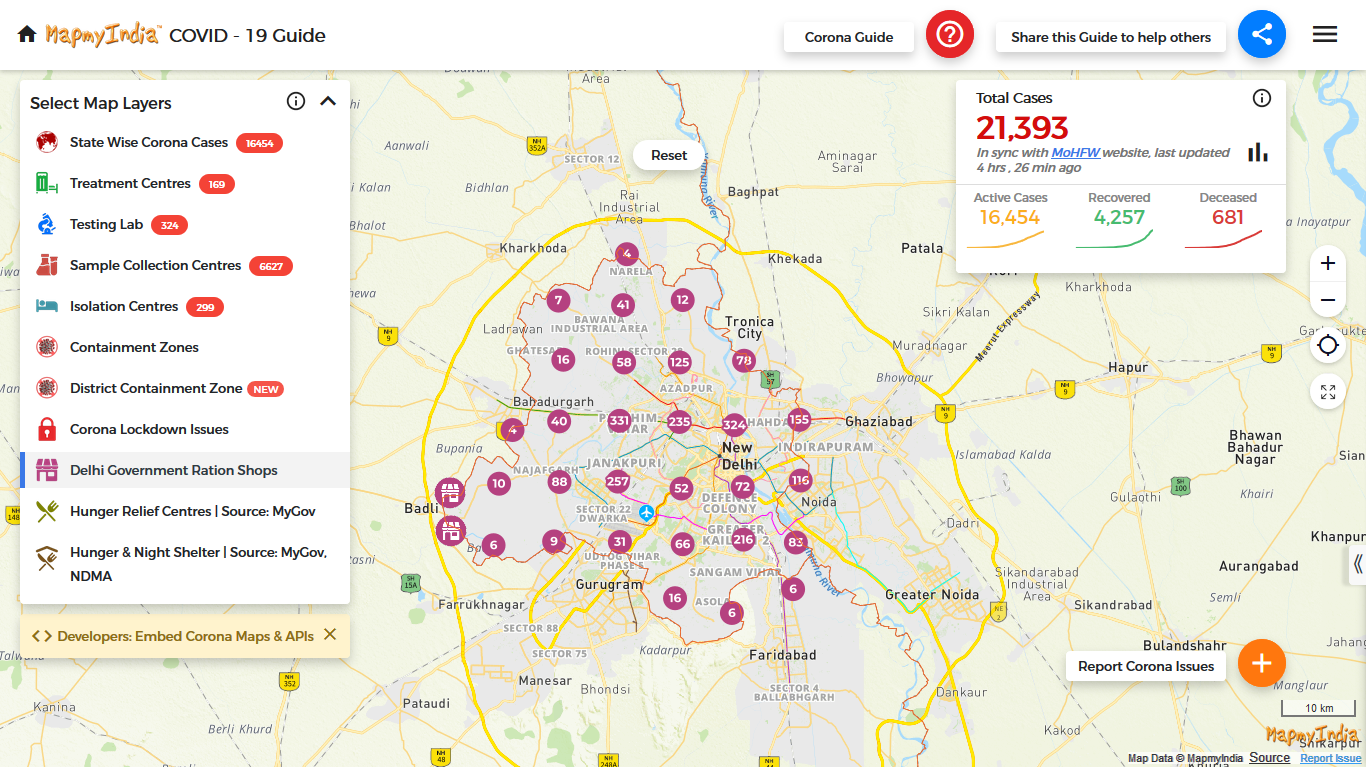The width and height of the screenshot is (1366, 767).
Task: Click the 7 cluster marker
Action: click(x=558, y=300)
